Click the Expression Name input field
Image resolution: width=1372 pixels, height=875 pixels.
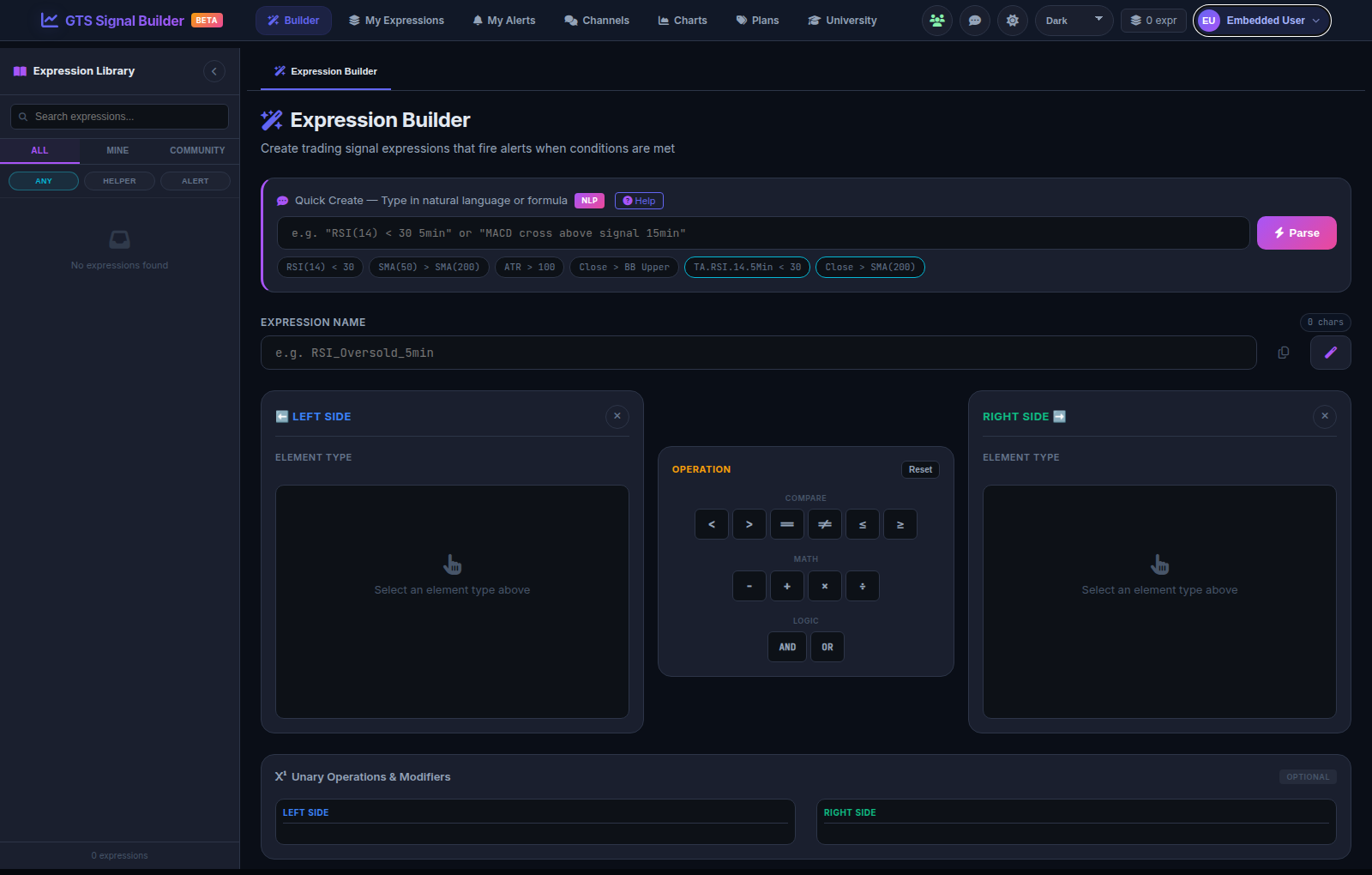click(x=759, y=353)
